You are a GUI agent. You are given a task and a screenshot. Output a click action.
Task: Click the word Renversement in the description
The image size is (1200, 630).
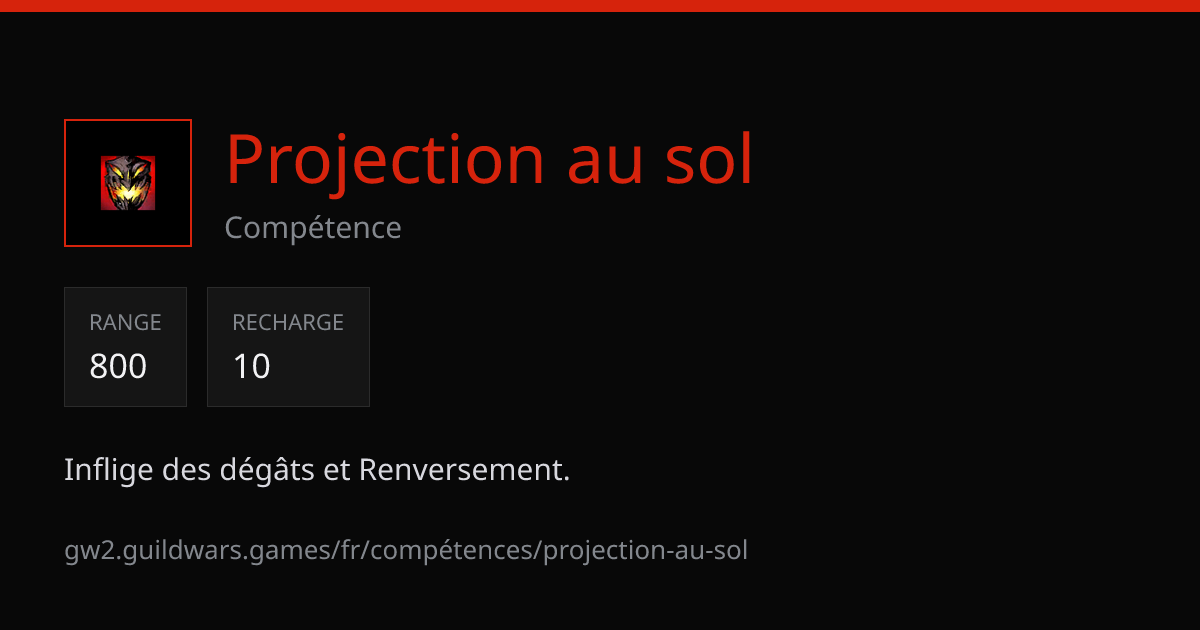point(464,469)
